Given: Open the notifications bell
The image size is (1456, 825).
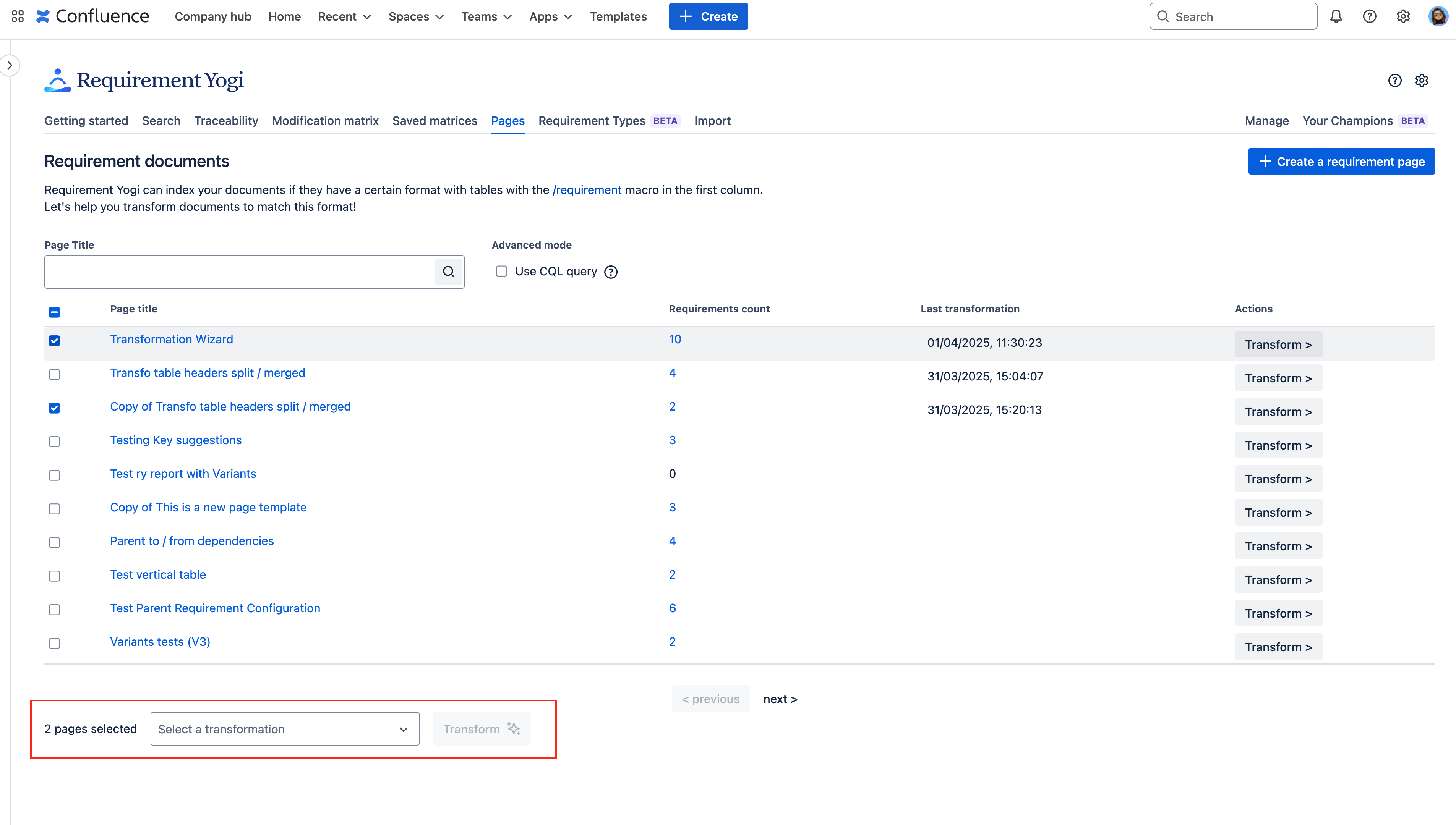Looking at the screenshot, I should coord(1336,16).
